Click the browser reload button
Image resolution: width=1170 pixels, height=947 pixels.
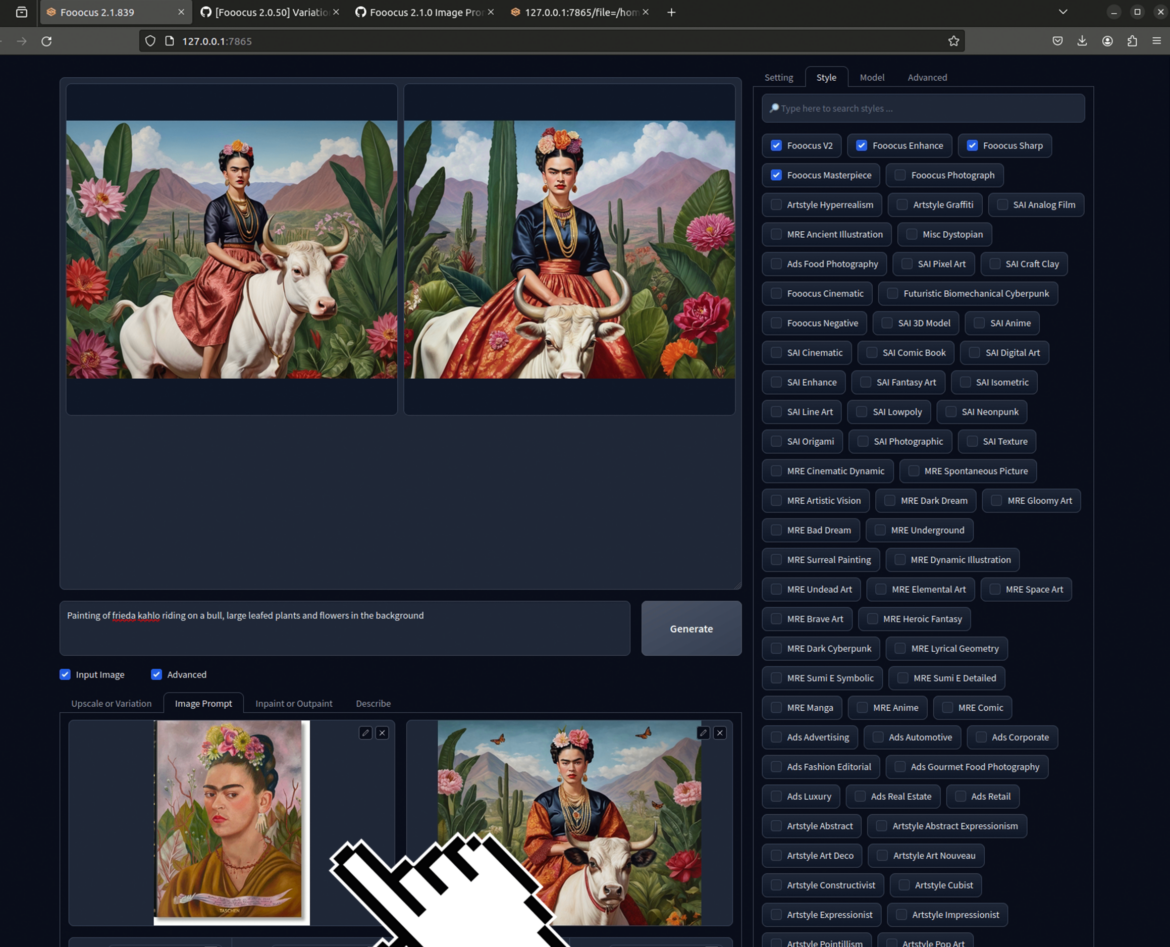point(46,41)
